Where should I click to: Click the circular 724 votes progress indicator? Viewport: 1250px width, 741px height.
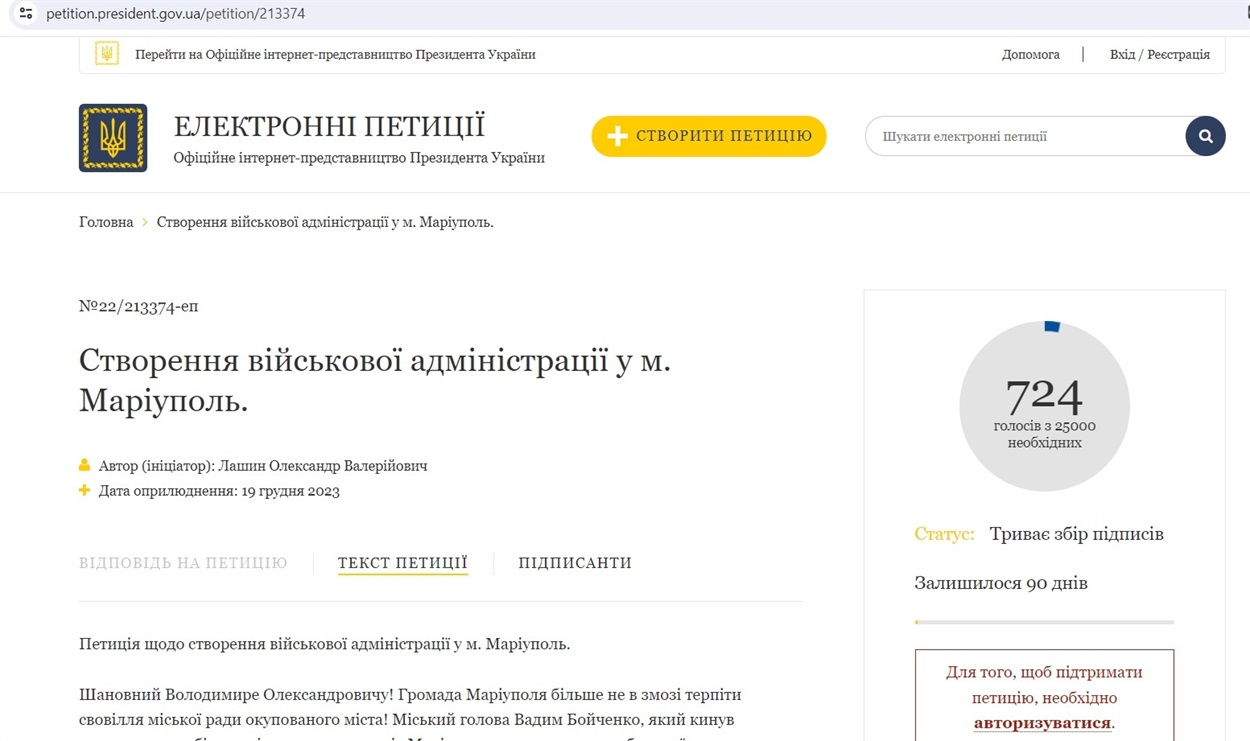[1044, 406]
